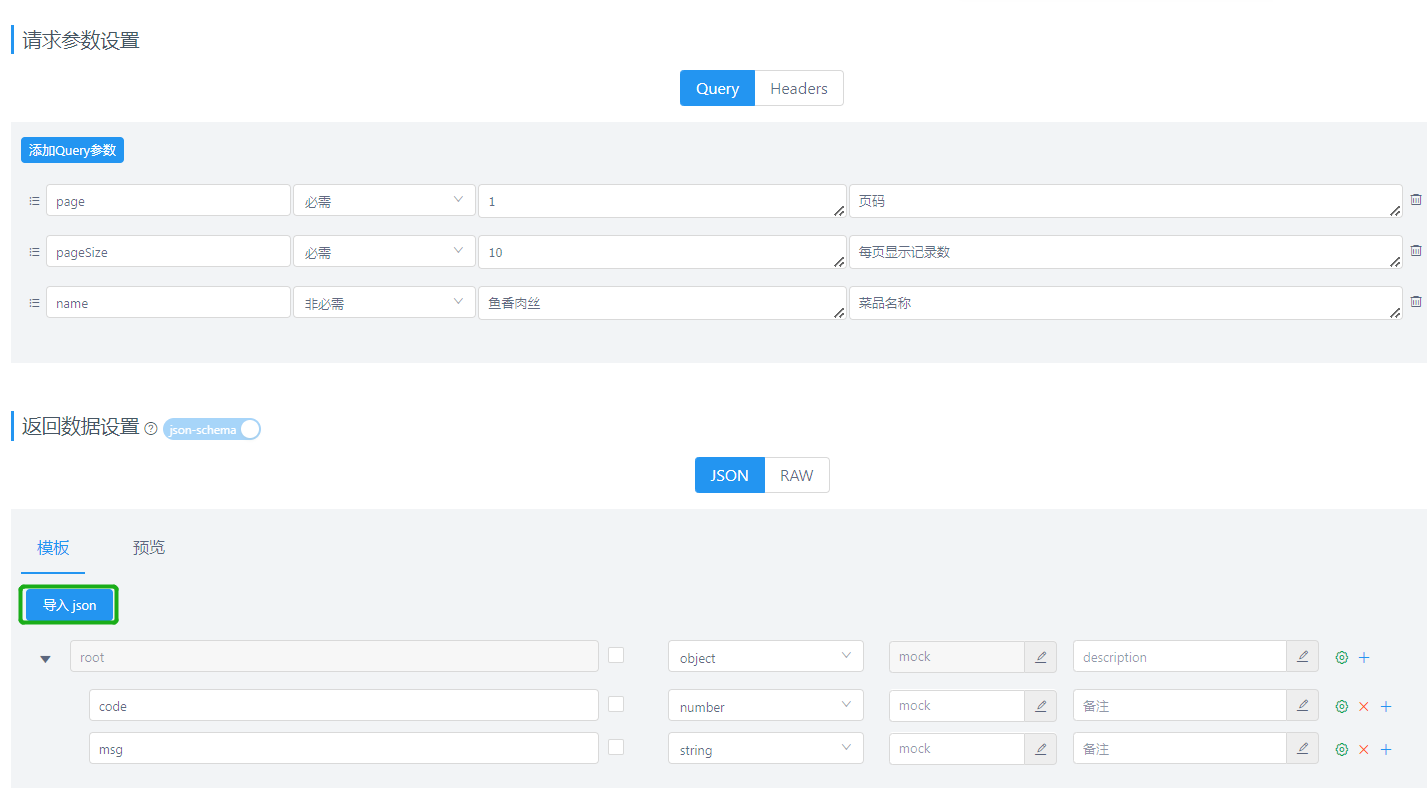Image resolution: width=1427 pixels, height=788 pixels.
Task: Click the code field name input
Action: pos(344,705)
